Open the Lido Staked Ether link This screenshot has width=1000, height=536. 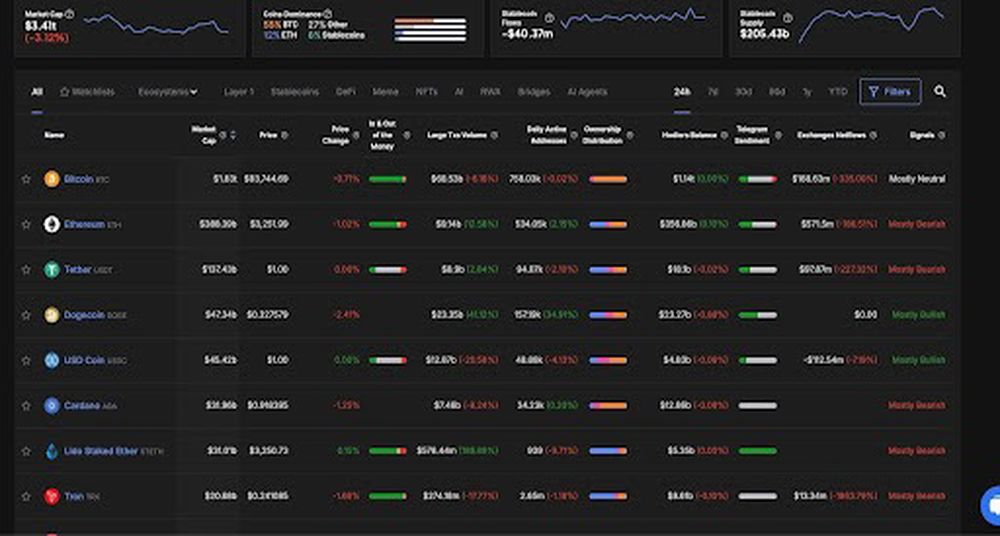[x=101, y=451]
